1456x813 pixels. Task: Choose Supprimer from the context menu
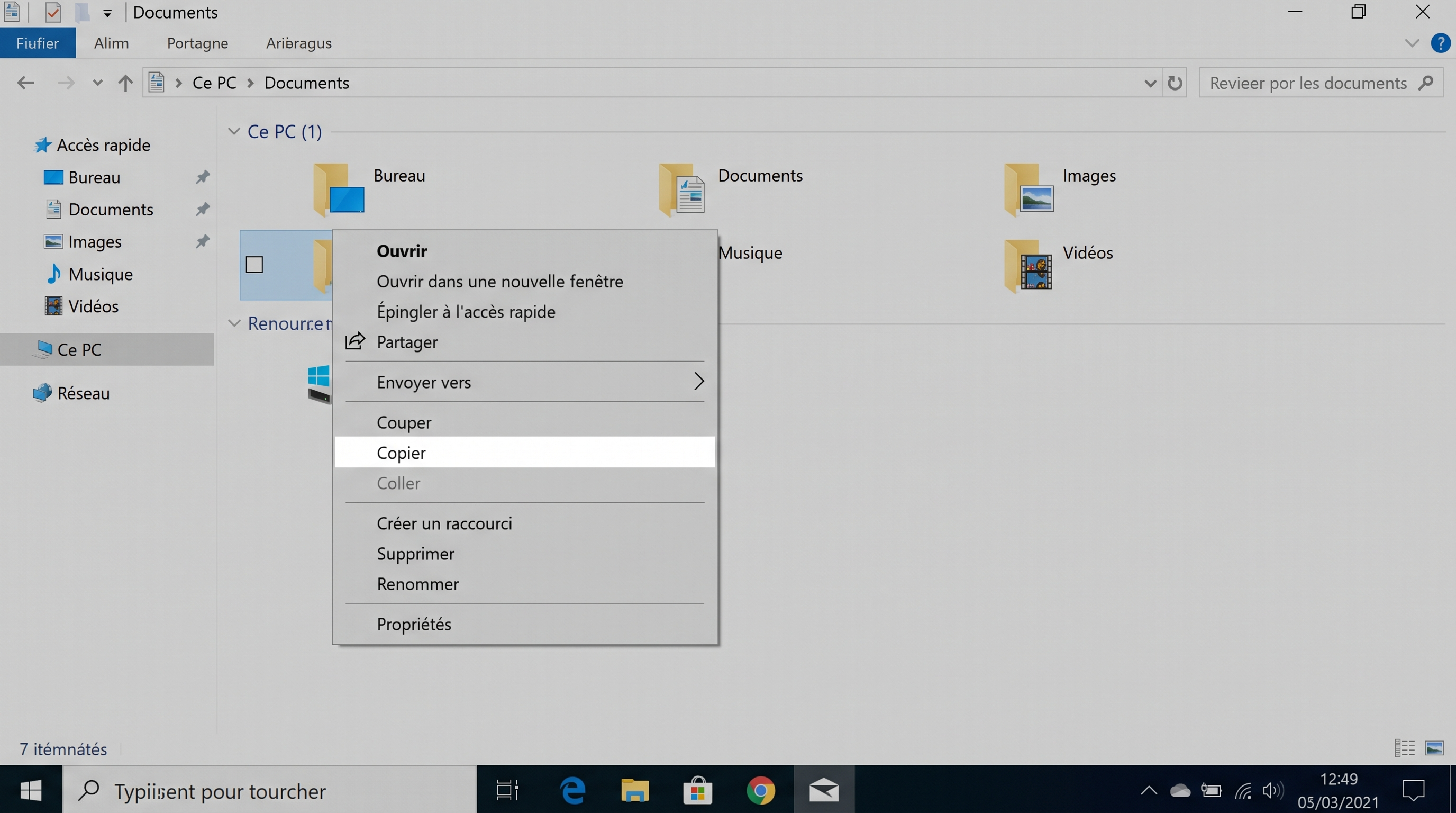(524, 554)
